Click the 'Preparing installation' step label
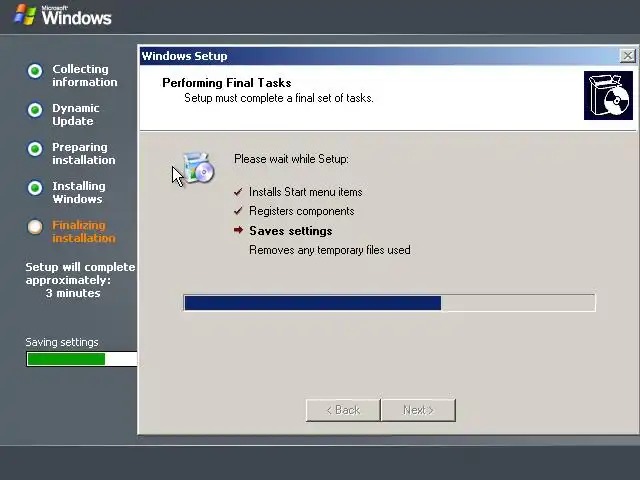 tap(84, 153)
